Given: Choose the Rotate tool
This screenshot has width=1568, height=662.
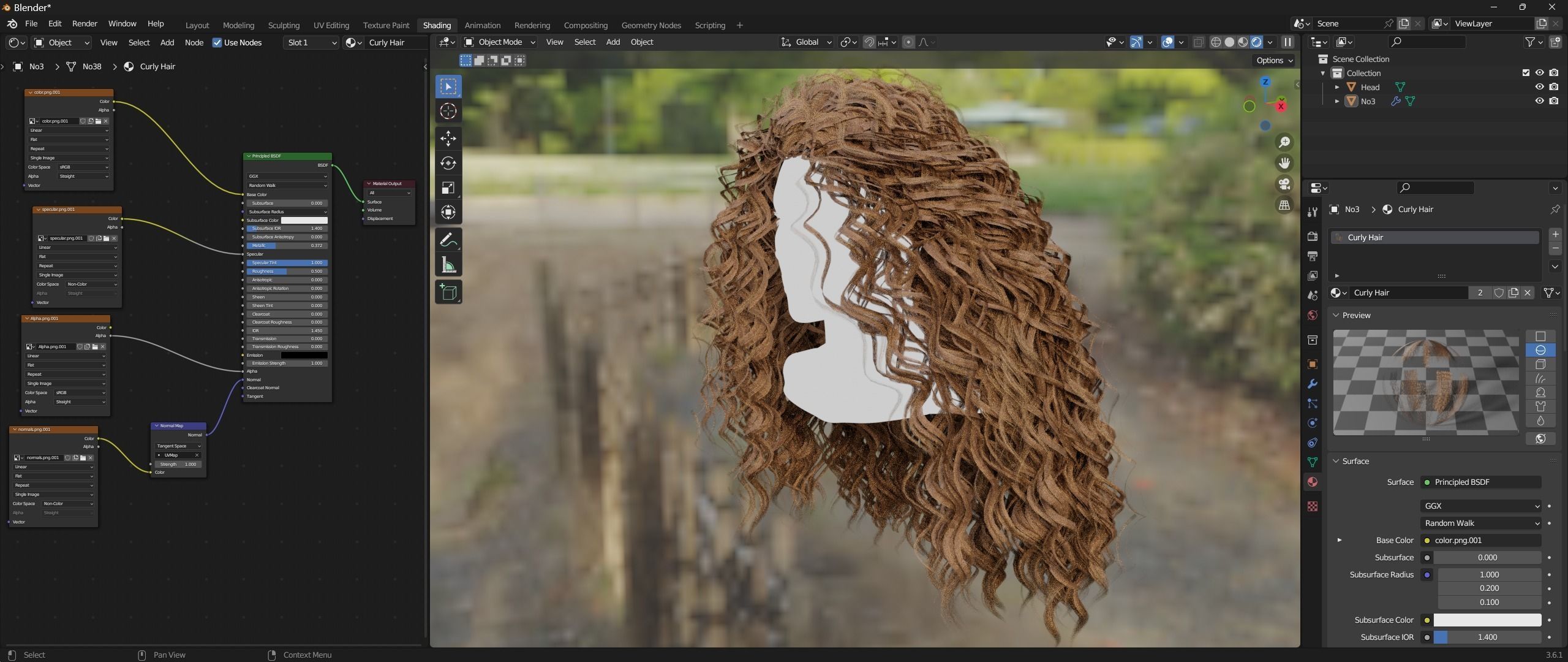Looking at the screenshot, I should click(x=448, y=163).
